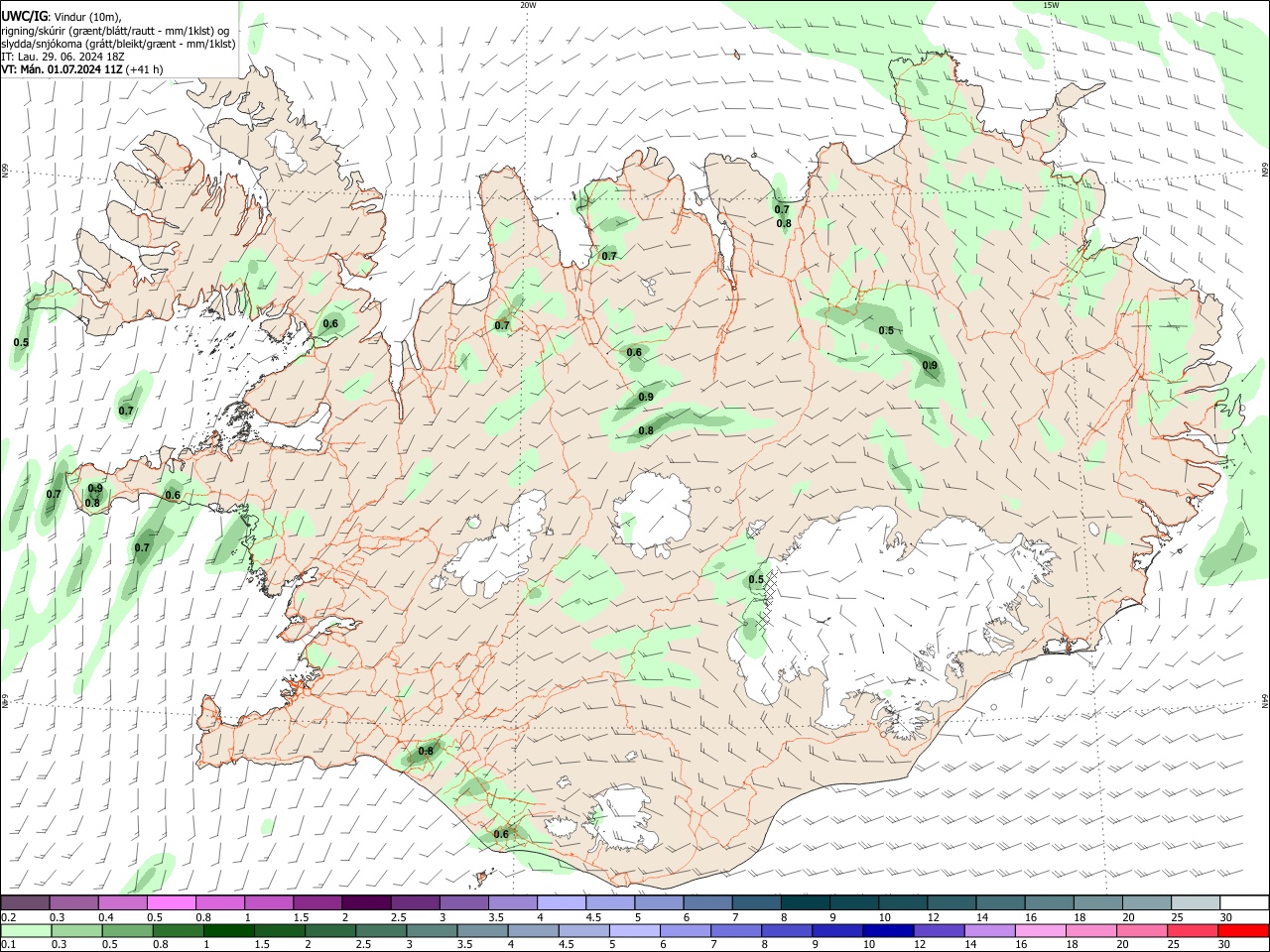Click the 'VT: Mán. 01.07.2024 11Z (+41 h)' line
Image resolution: width=1270 pixels, height=952 pixels.
pyautogui.click(x=82, y=69)
